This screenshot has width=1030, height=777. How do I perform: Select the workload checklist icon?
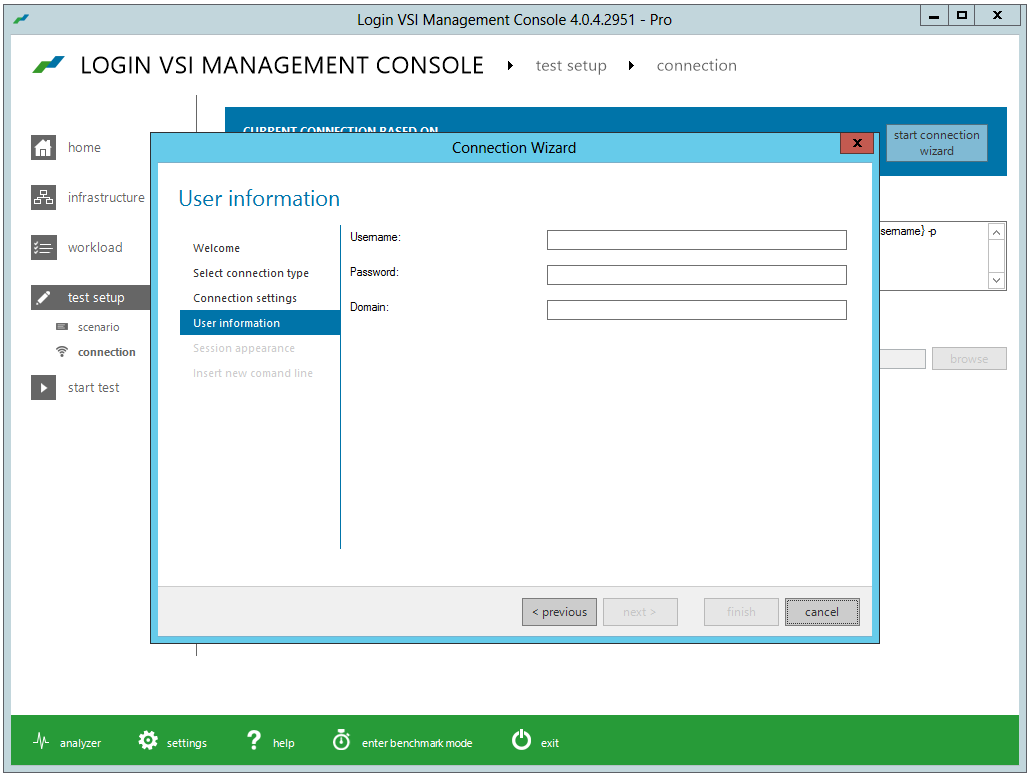tap(43, 248)
